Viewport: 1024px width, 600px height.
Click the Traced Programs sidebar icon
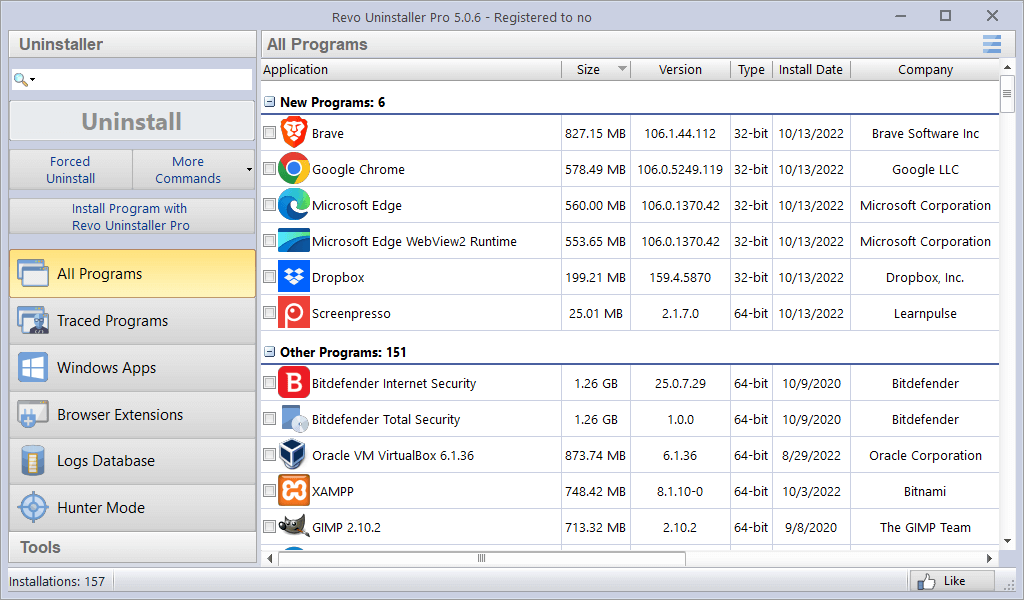coord(33,320)
